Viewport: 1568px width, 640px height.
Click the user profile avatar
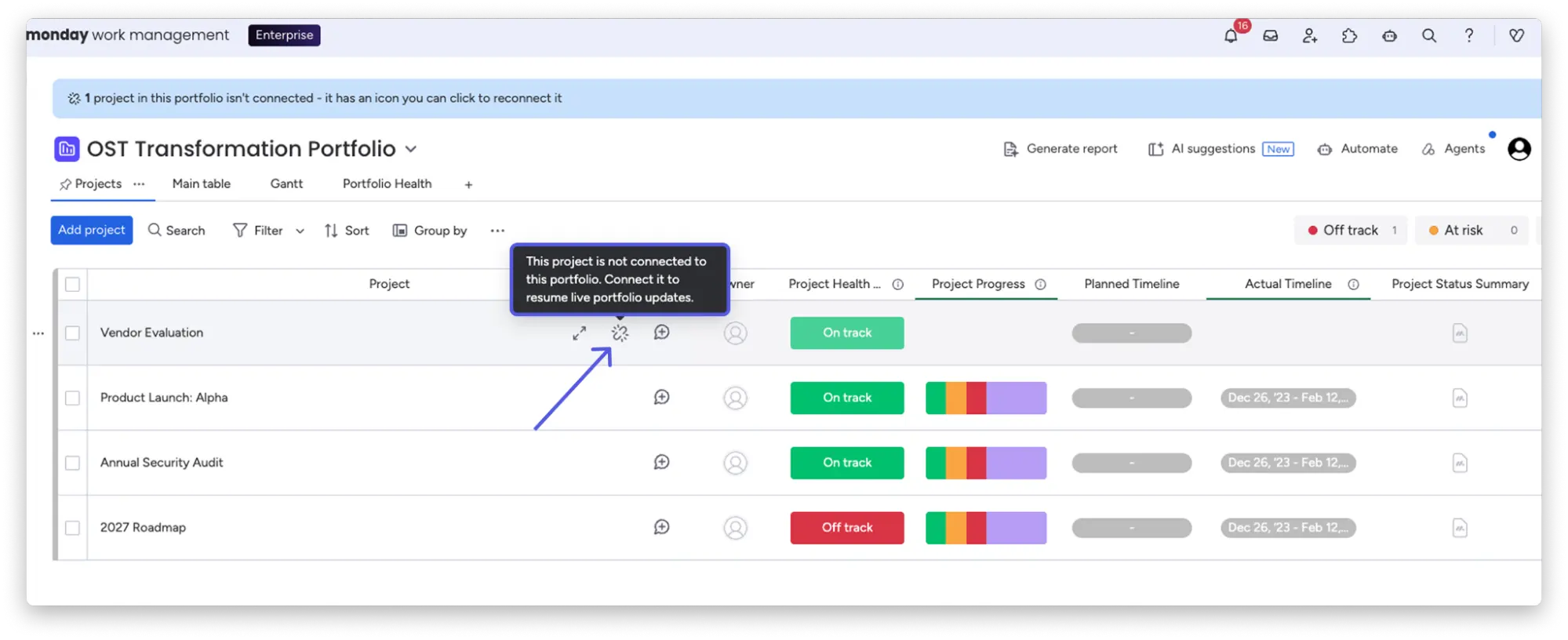1519,149
